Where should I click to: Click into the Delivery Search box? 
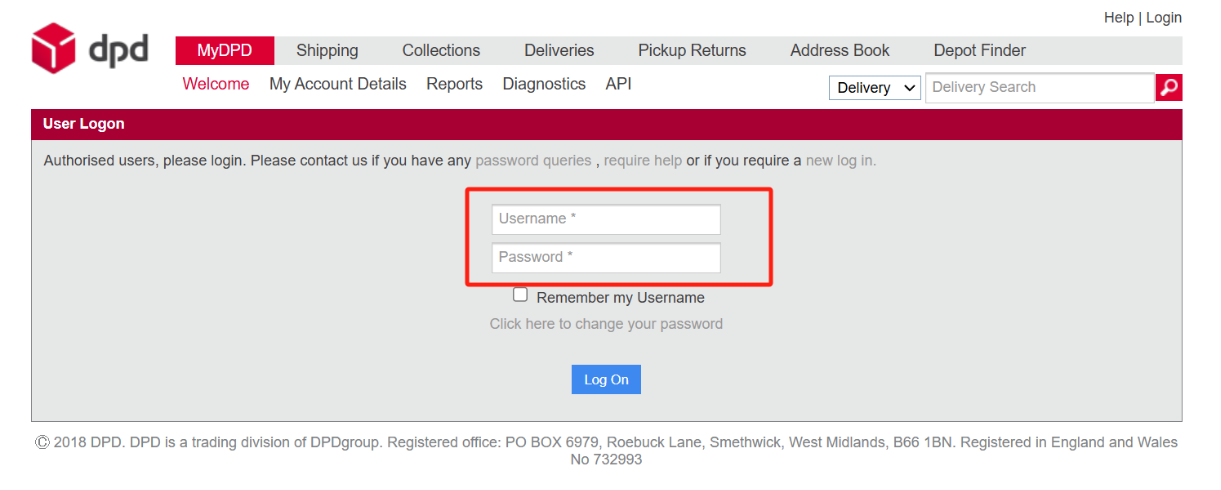(x=1039, y=88)
